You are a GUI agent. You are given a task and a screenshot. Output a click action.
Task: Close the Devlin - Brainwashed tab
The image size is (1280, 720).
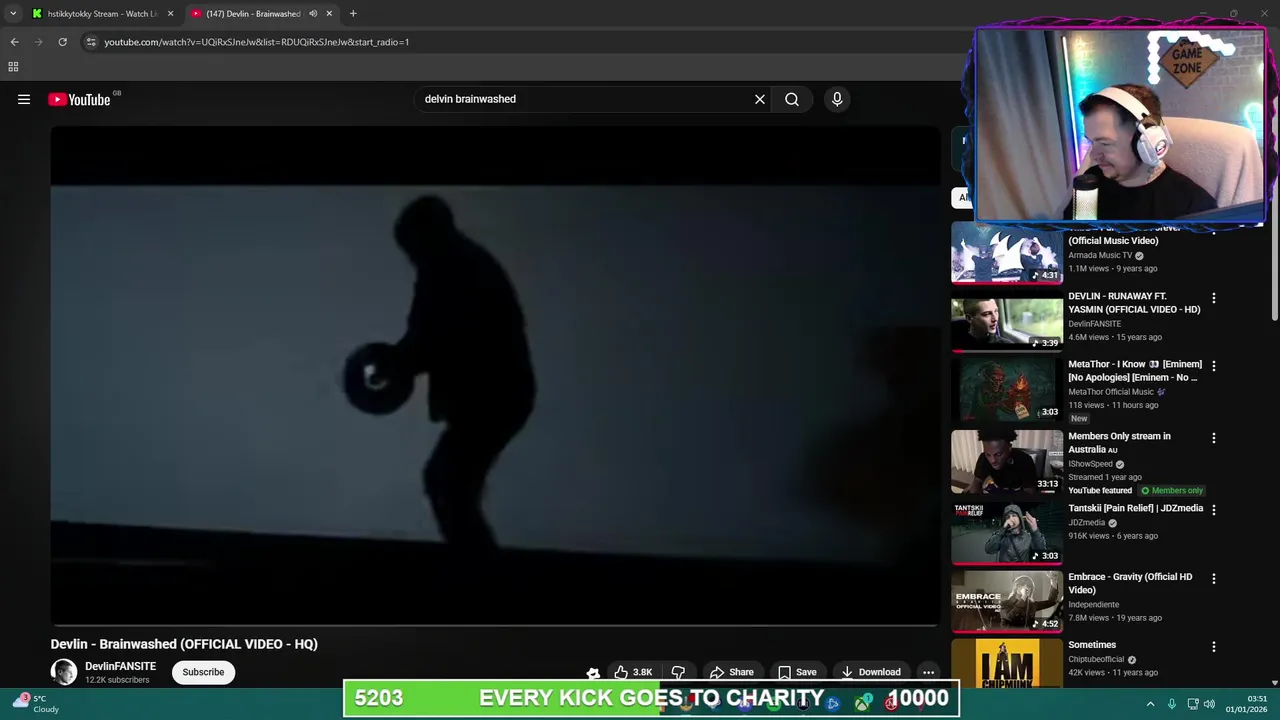pyautogui.click(x=329, y=14)
